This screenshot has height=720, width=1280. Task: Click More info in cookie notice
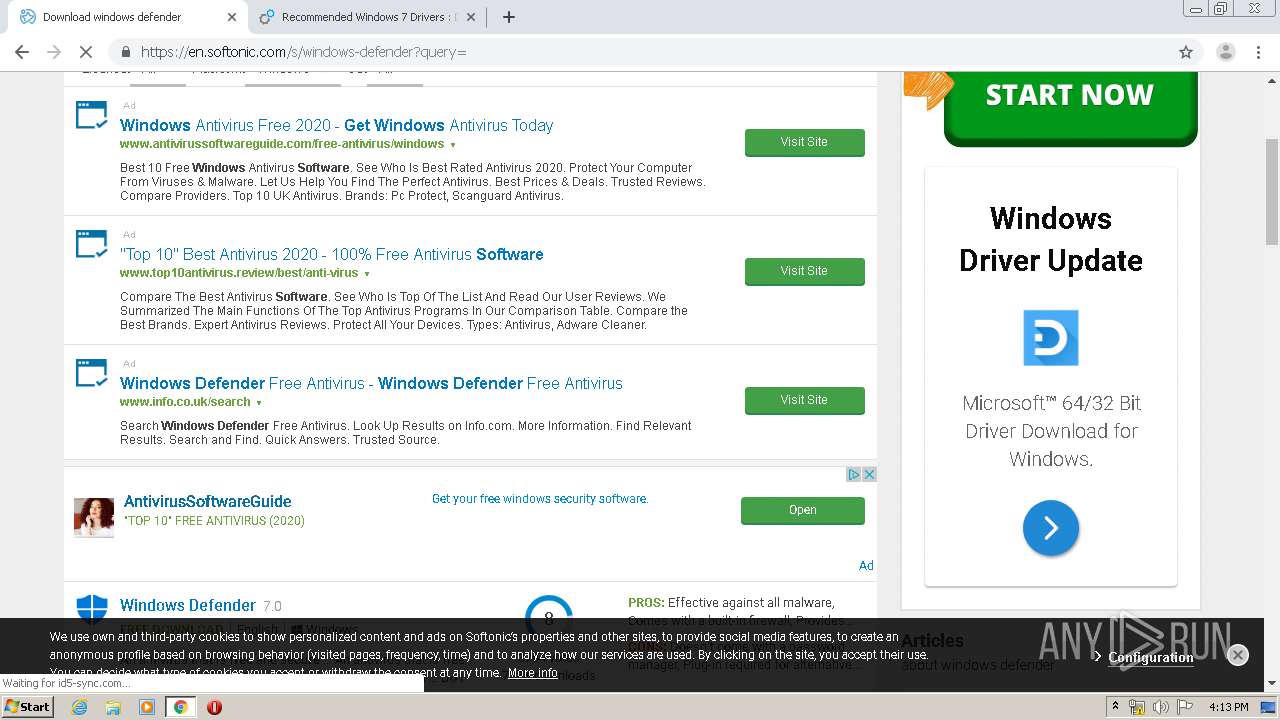[533, 673]
